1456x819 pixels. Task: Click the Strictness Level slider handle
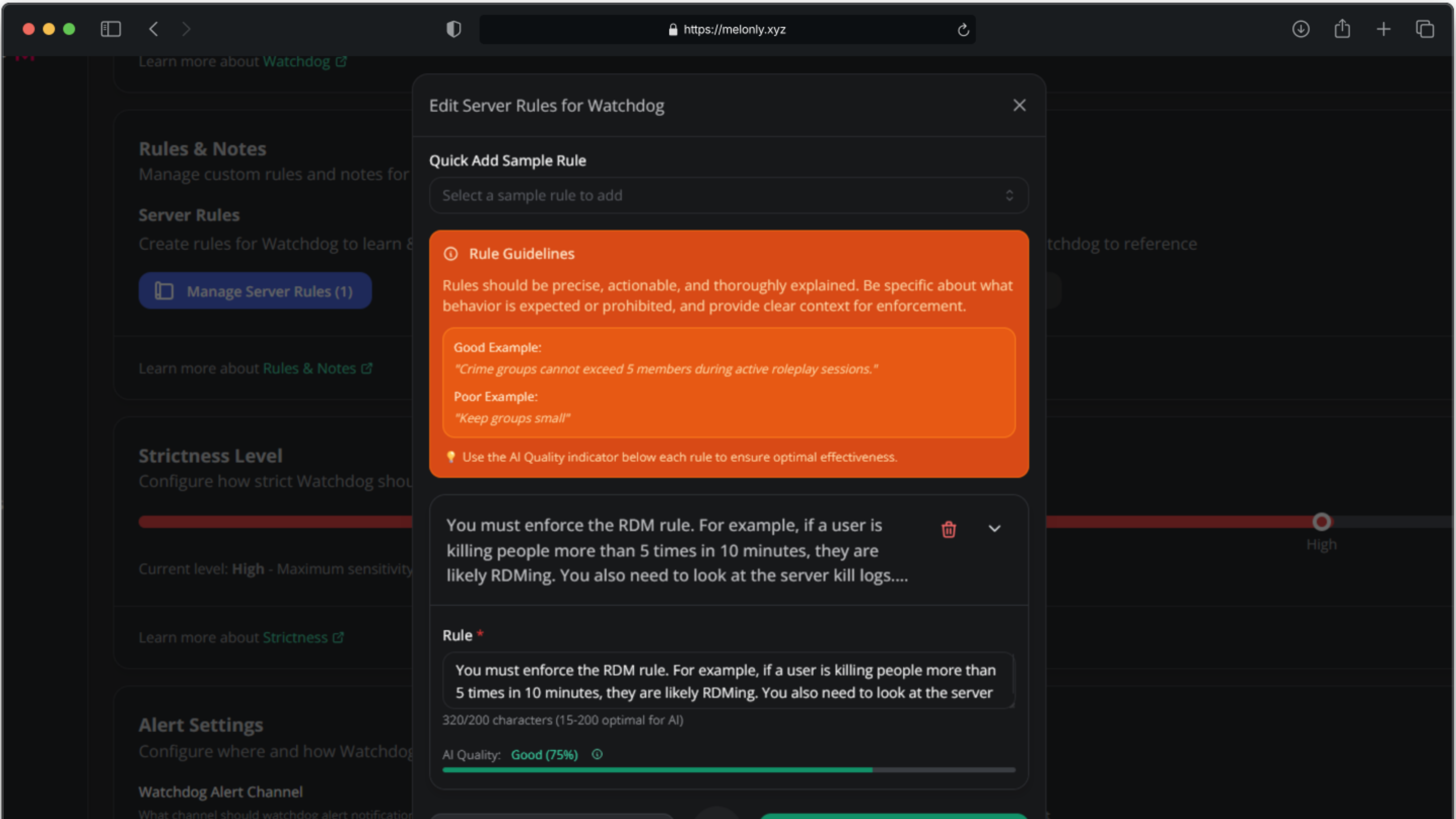(x=1321, y=522)
